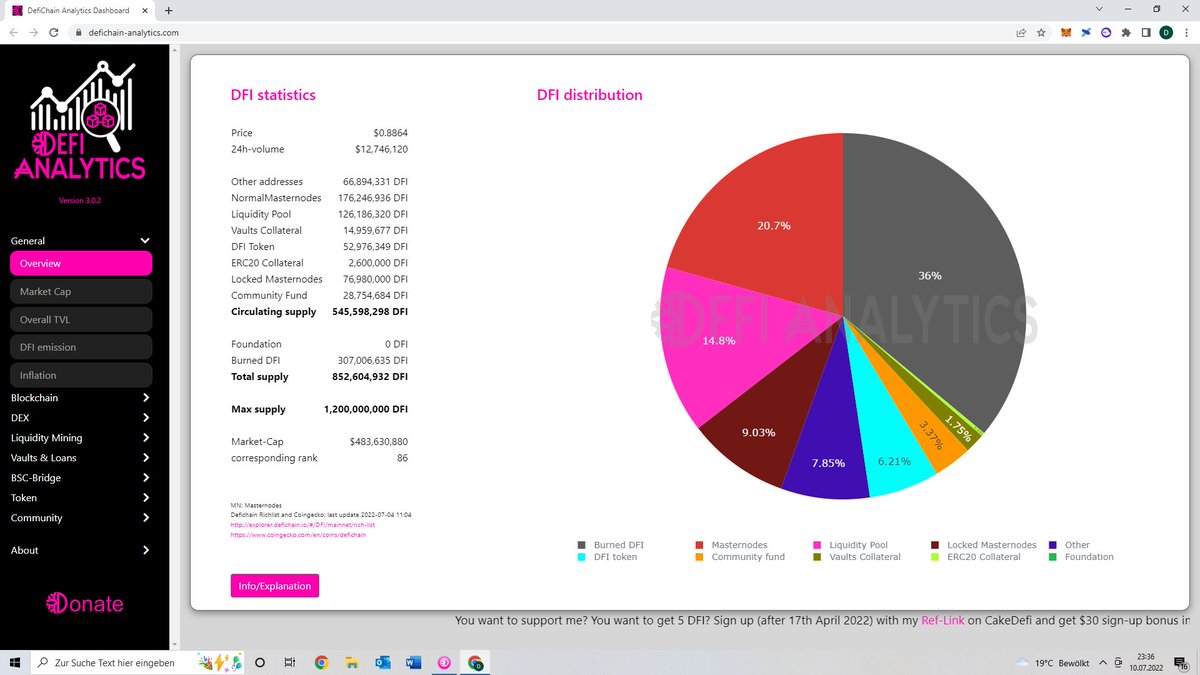Select the Inflation menu item
Screen dimensions: 1200x675
[x=81, y=375]
